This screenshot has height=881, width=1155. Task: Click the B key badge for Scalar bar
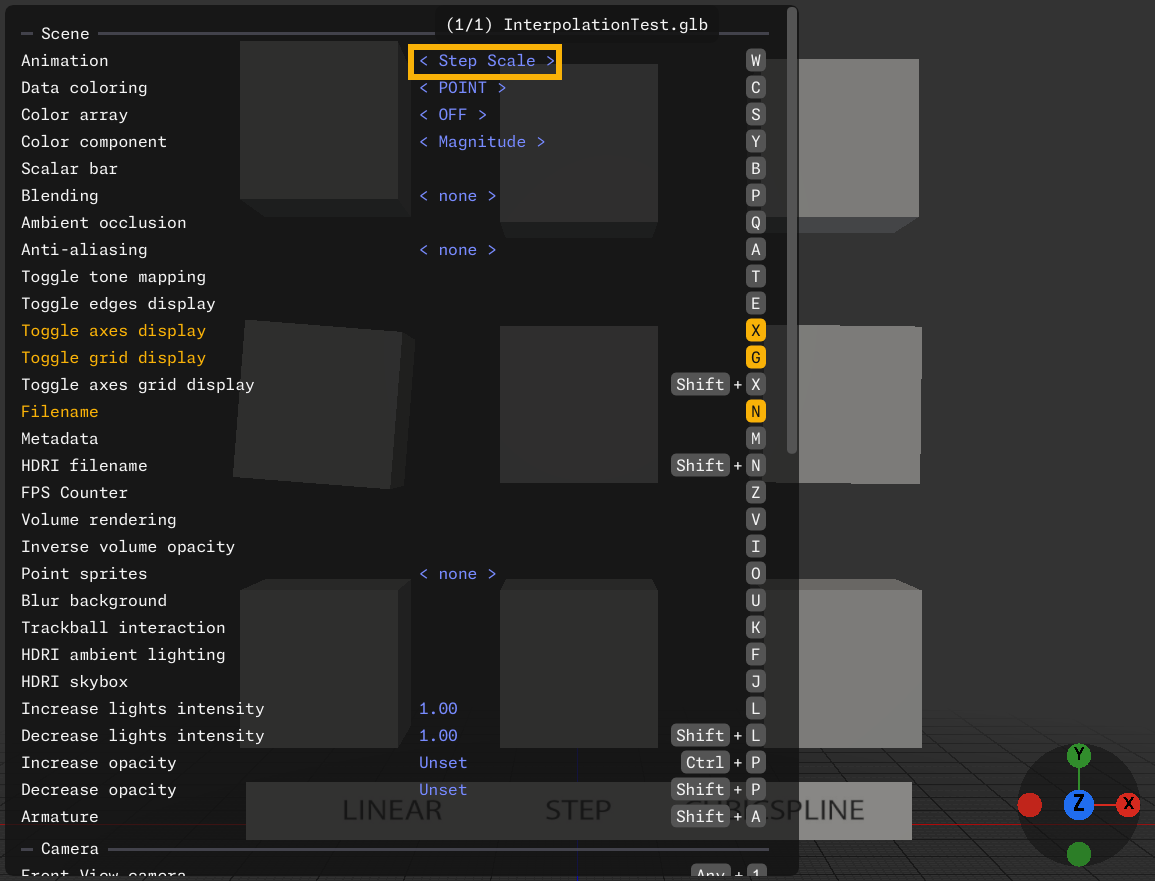pos(756,169)
